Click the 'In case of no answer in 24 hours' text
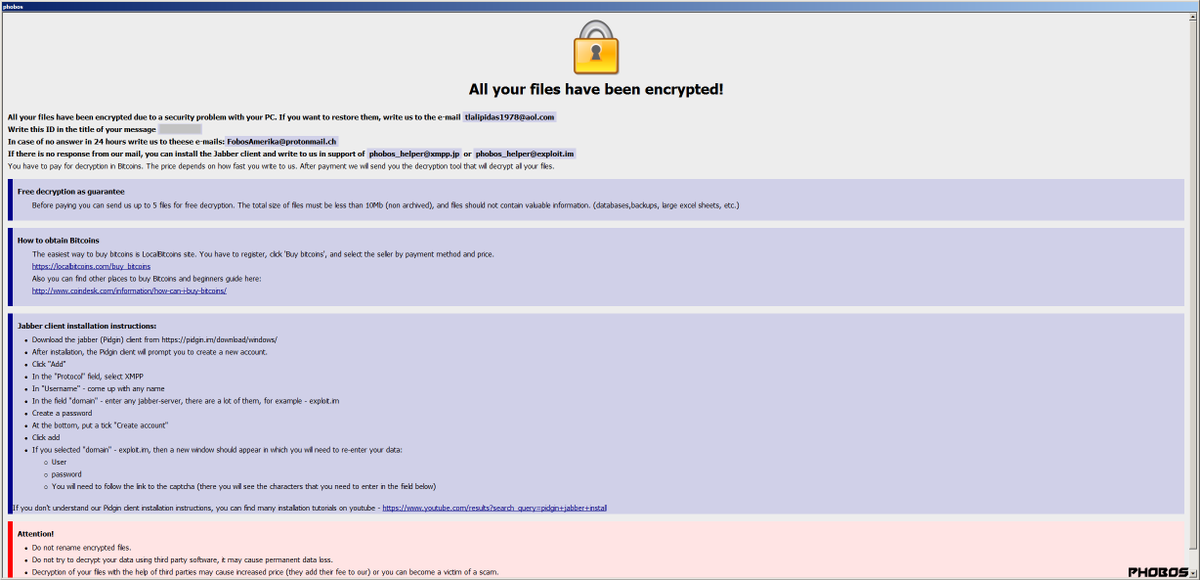 (116, 141)
